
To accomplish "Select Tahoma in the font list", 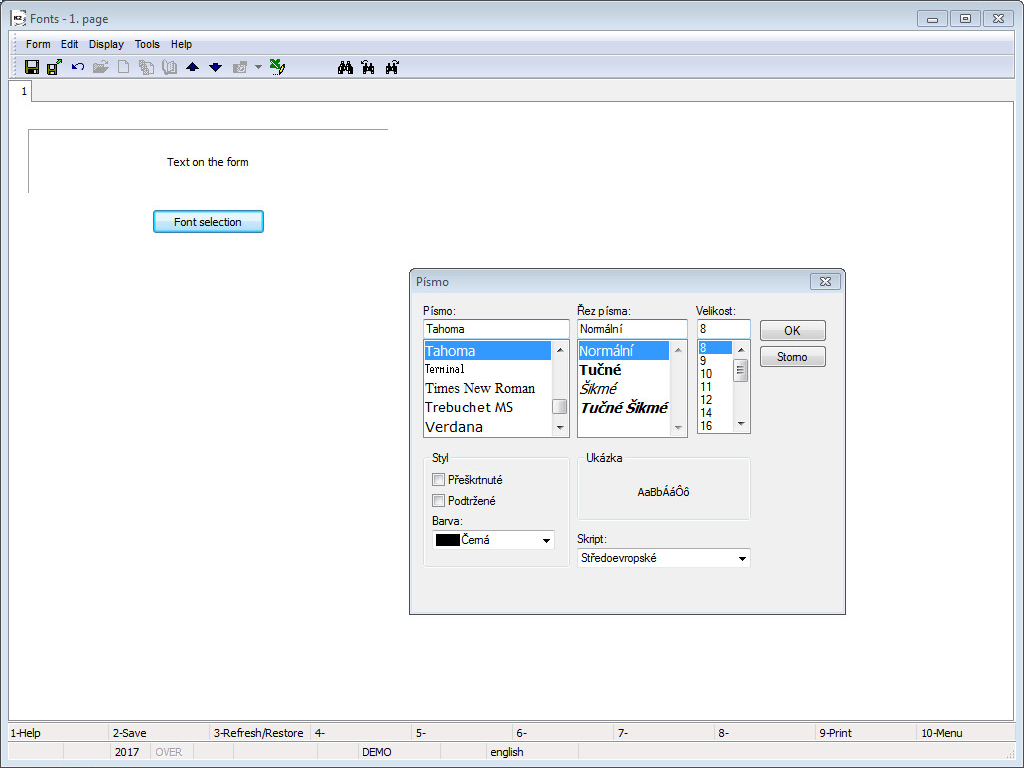I will point(487,351).
